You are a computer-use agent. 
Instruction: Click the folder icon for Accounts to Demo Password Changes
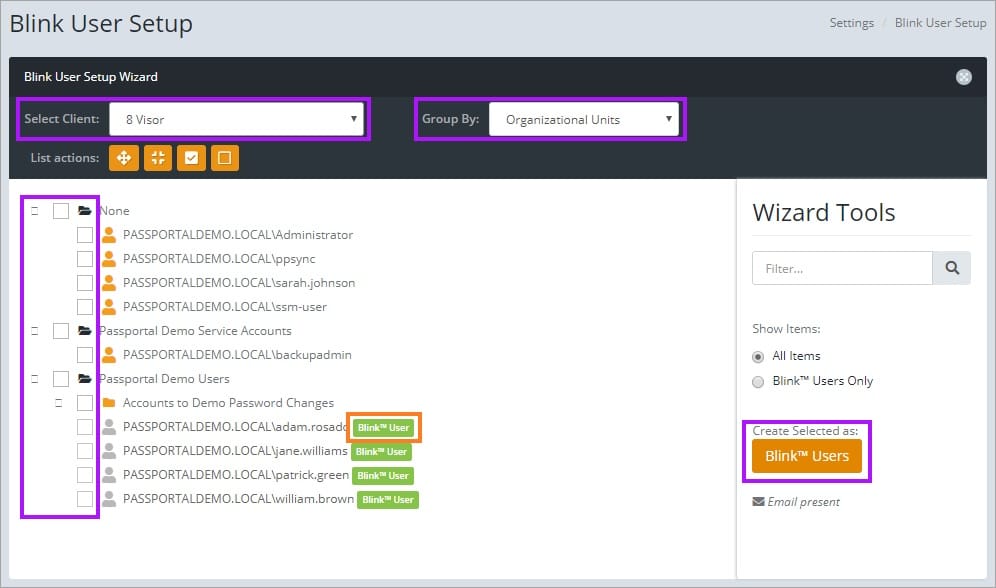point(109,403)
